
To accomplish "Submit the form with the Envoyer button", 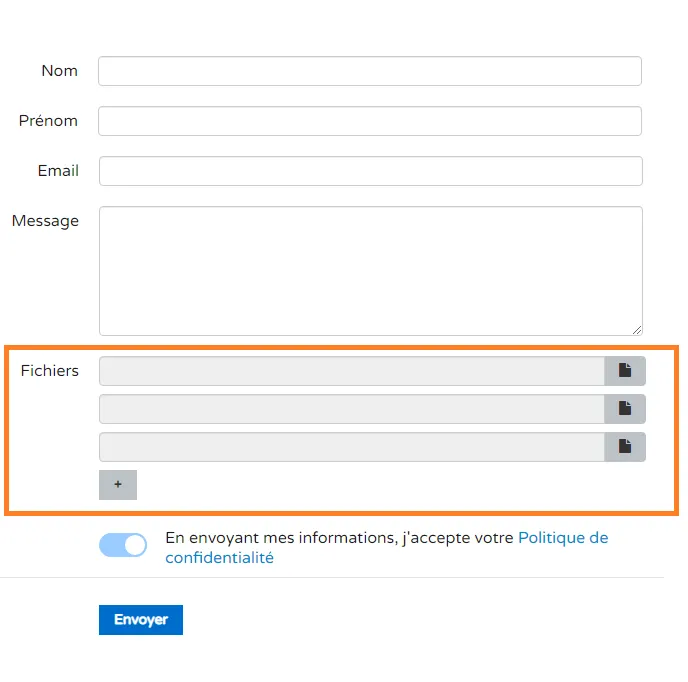I will pyautogui.click(x=141, y=620).
